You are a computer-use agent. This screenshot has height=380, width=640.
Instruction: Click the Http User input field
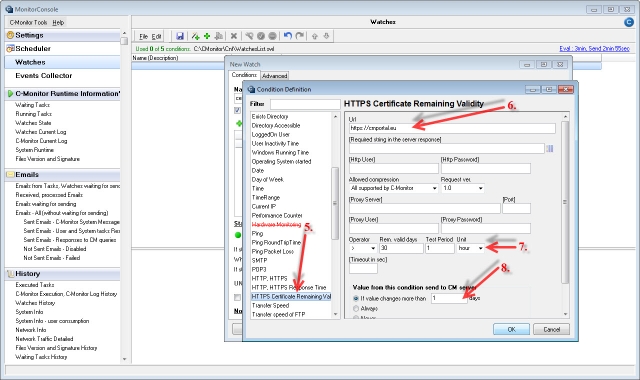(394, 168)
